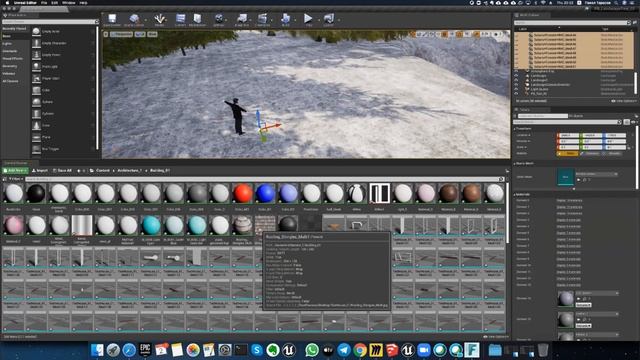Viewport: 640px width, 360px height.
Task: Navigate to the Content folder breadcrumb
Action: tap(102, 170)
